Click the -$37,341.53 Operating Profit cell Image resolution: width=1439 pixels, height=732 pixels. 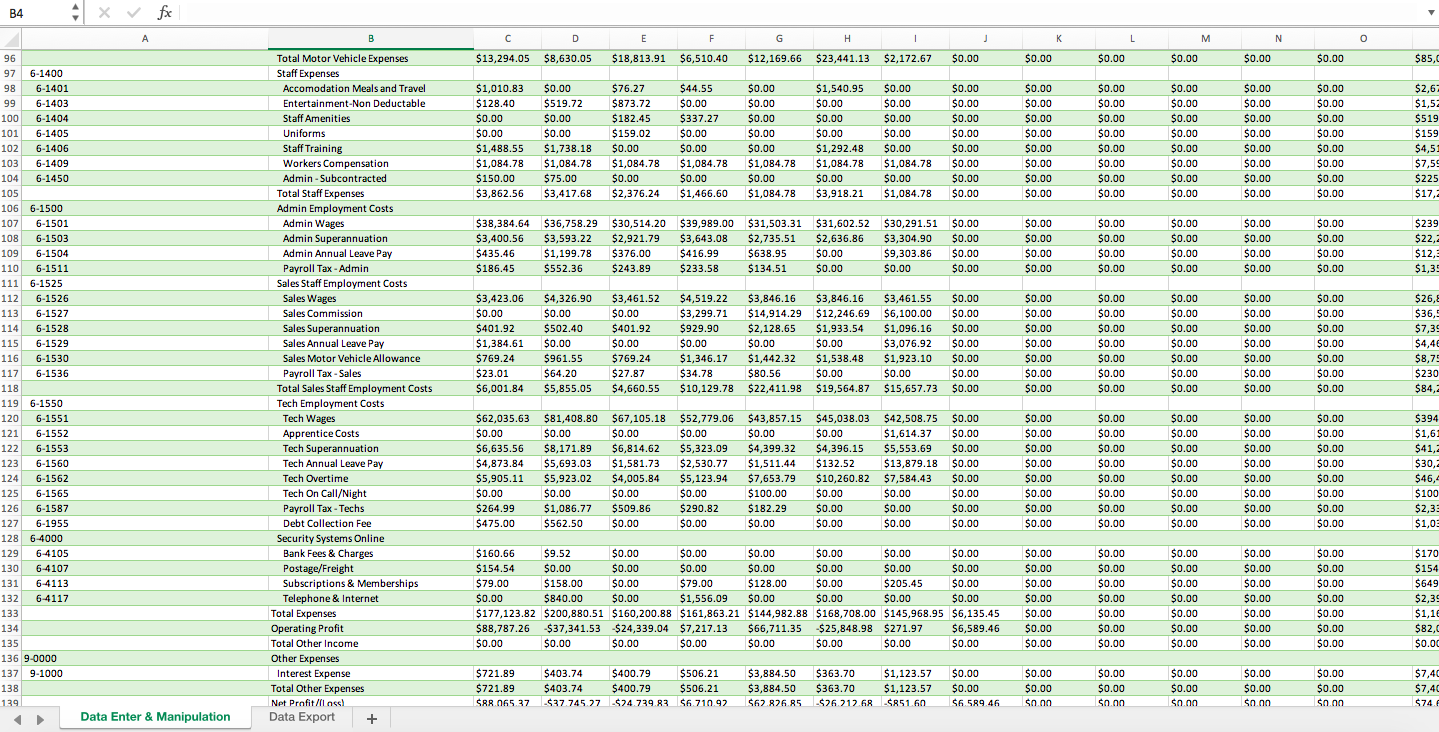(575, 629)
